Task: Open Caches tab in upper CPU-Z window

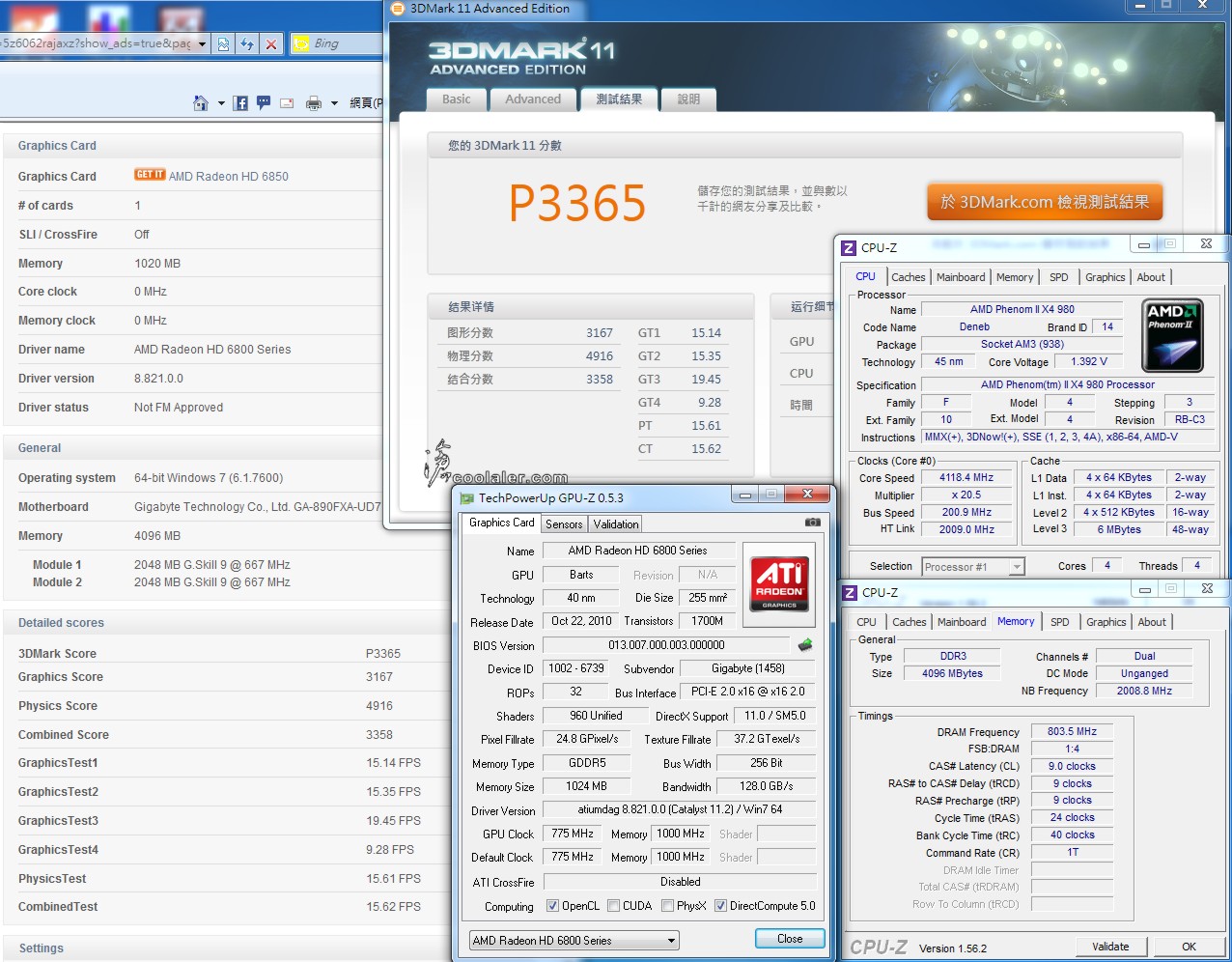Action: (909, 277)
